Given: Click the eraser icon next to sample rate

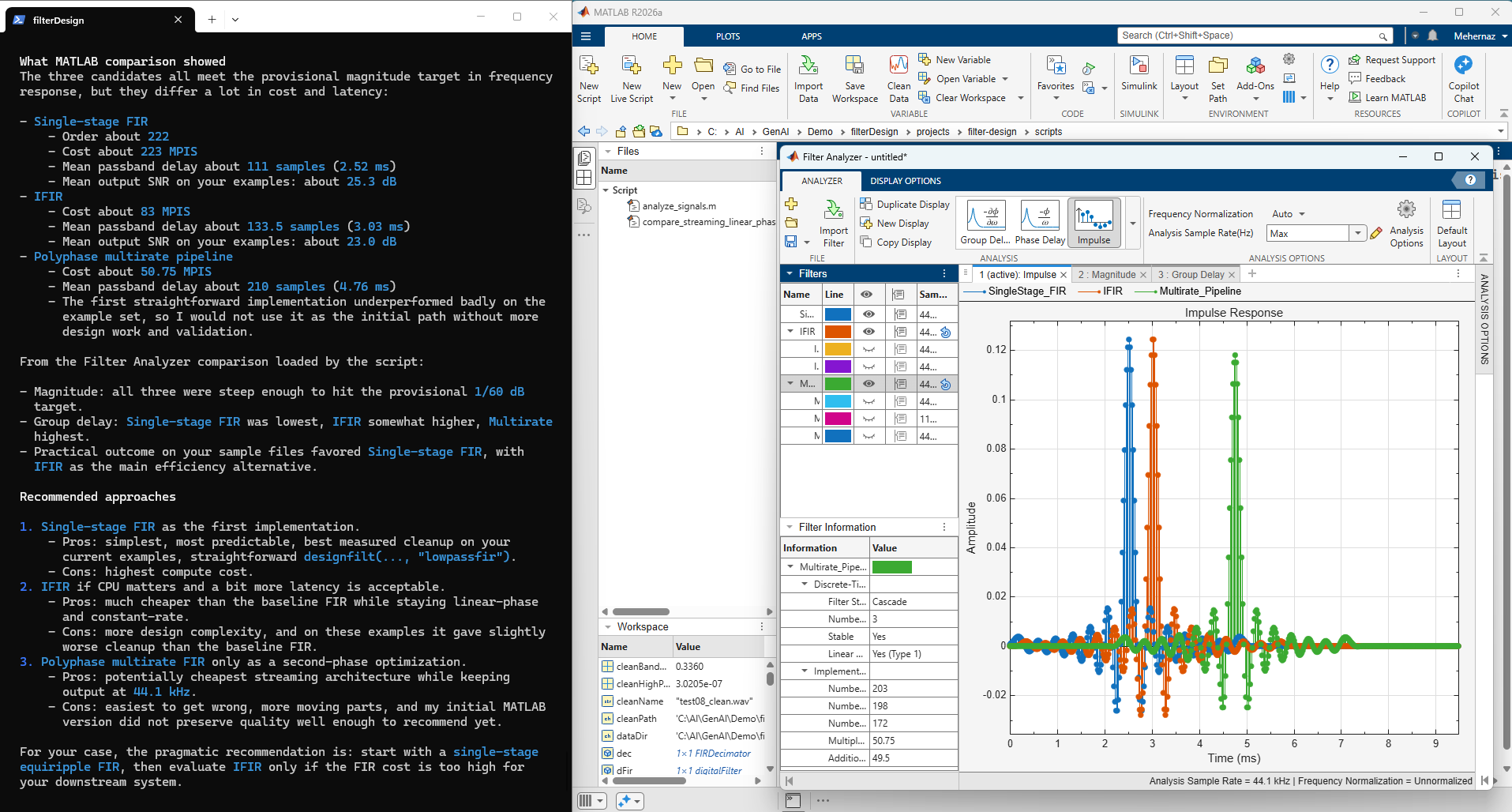Looking at the screenshot, I should [1376, 233].
